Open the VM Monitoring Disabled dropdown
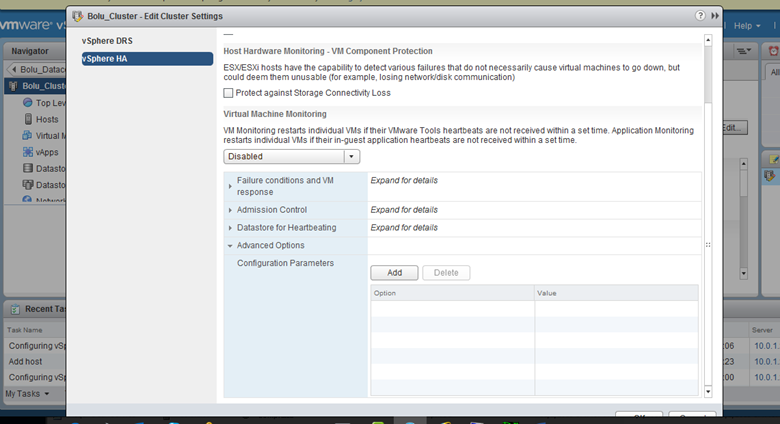The image size is (780, 424). click(292, 156)
